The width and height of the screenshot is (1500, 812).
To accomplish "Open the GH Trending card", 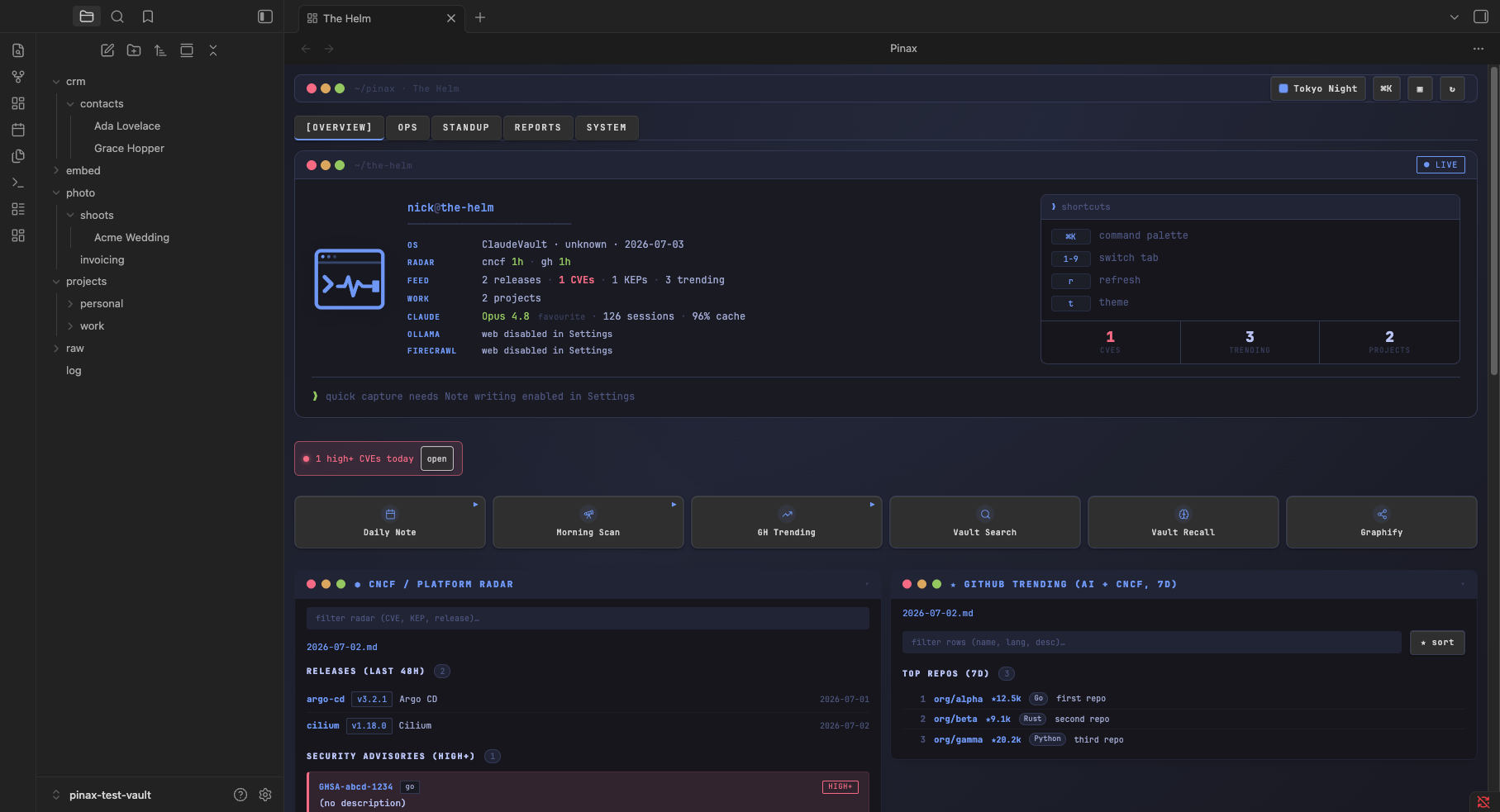I will tap(787, 522).
